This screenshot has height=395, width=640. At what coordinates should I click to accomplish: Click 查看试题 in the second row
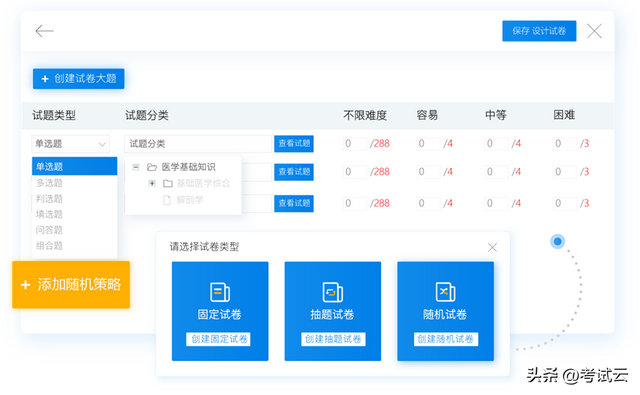click(294, 172)
